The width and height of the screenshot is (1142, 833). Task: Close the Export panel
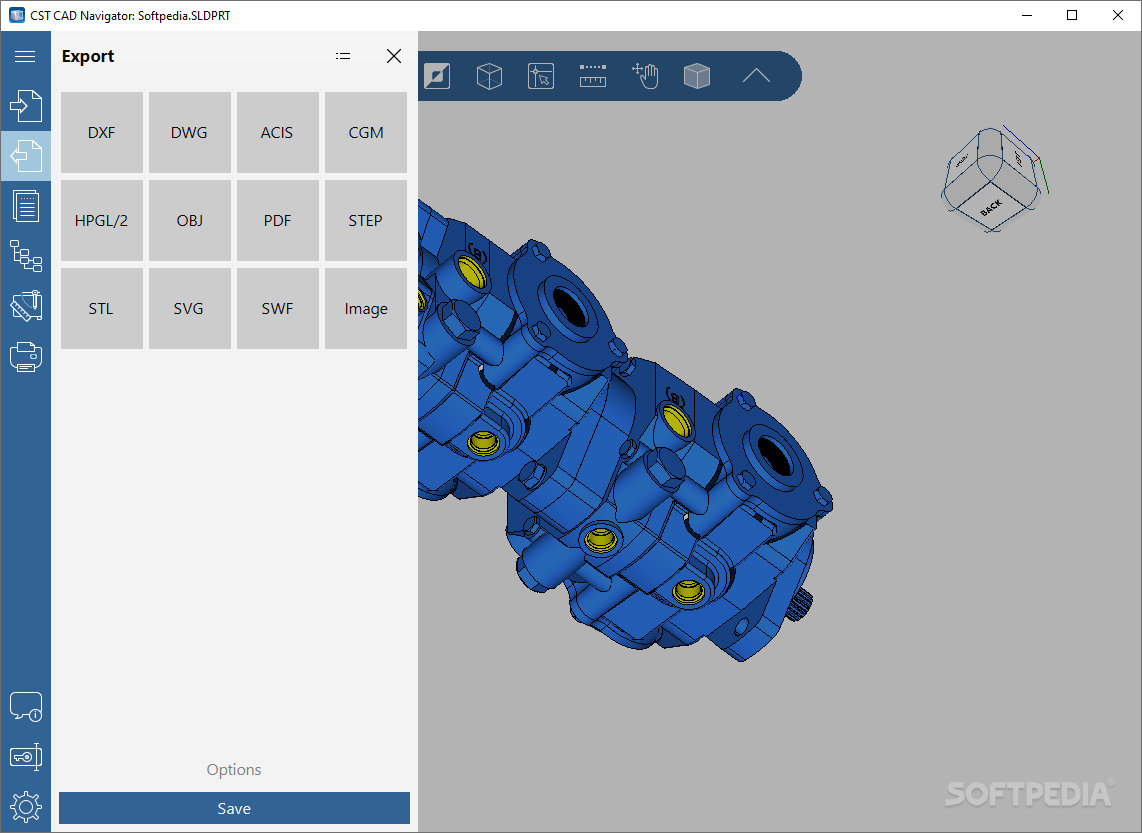tap(394, 56)
